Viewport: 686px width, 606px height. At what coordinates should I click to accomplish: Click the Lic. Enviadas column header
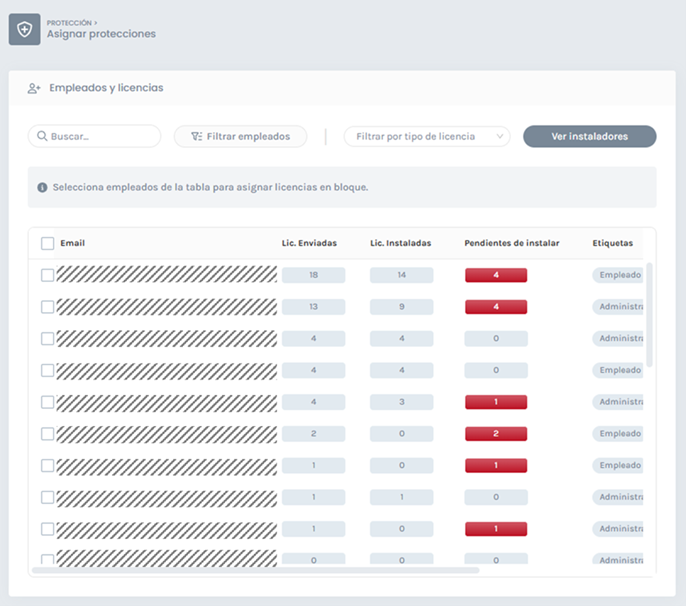point(309,243)
